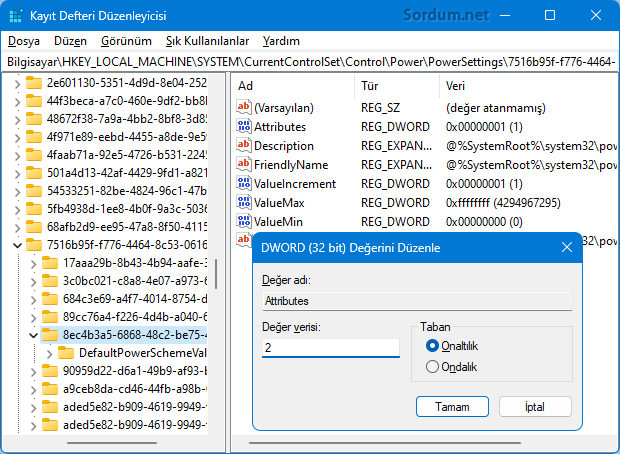
Task: Click folder icon of key 2e601130-5351-4d9d
Action: click(x=34, y=83)
